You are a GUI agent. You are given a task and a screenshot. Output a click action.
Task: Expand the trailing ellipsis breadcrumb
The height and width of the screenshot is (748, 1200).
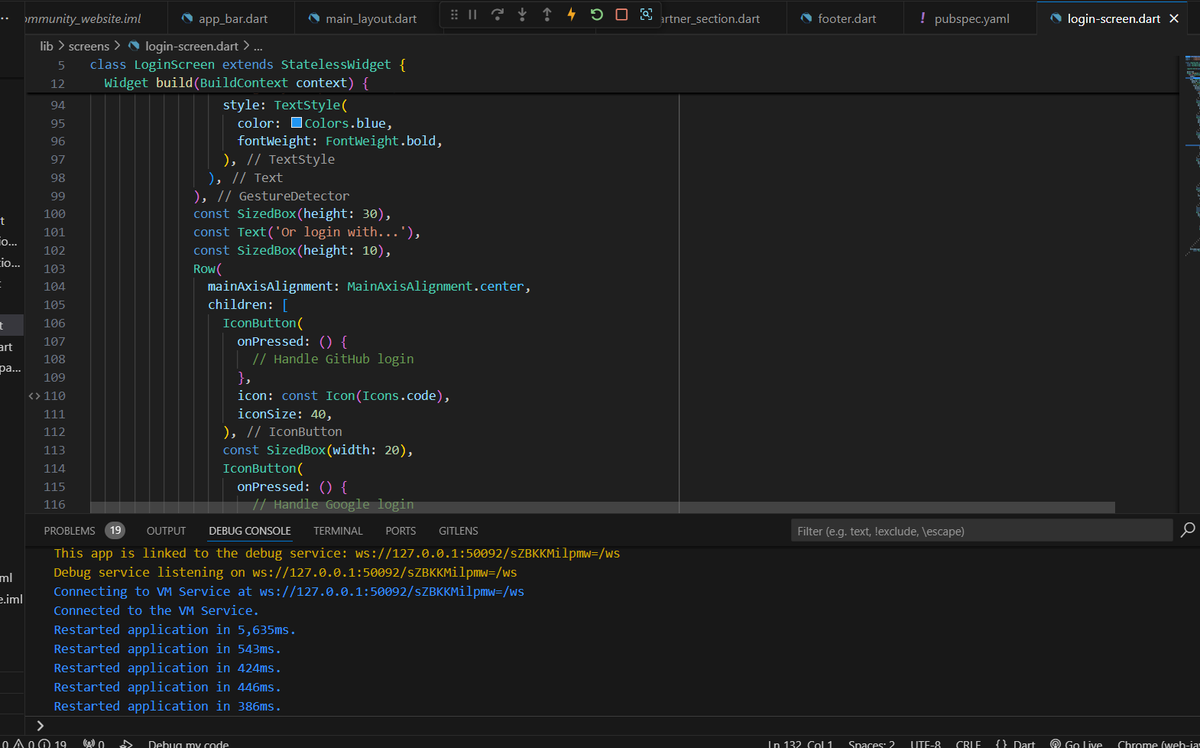(x=259, y=46)
